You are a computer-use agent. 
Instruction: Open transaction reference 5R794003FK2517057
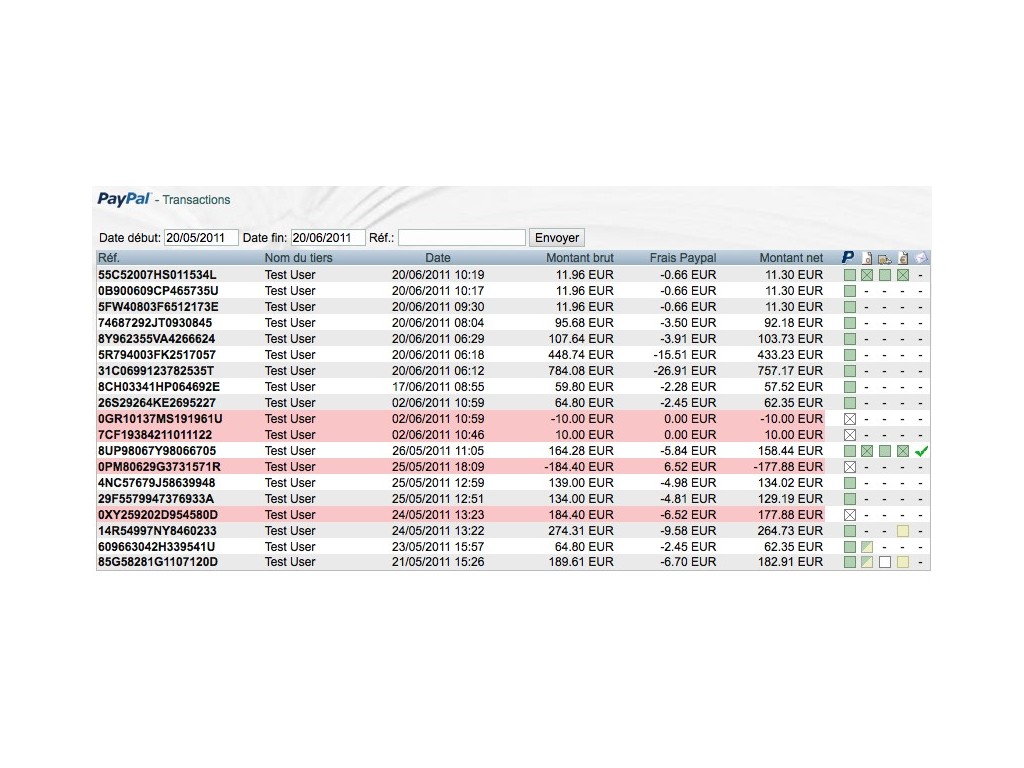157,355
